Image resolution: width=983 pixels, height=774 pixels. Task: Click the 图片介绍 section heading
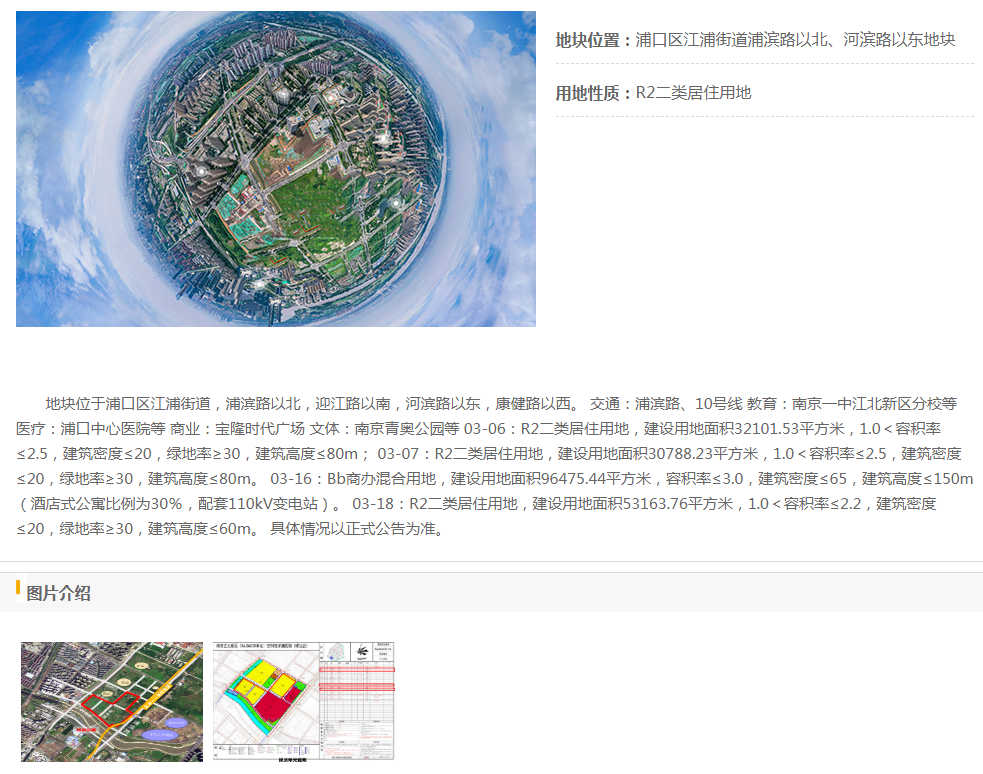58,593
